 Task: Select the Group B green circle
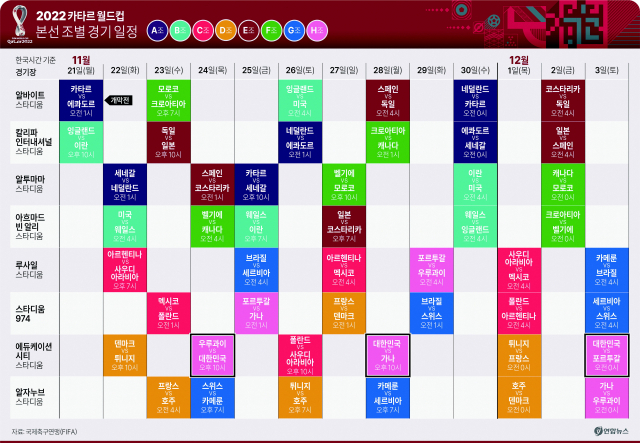180,31
